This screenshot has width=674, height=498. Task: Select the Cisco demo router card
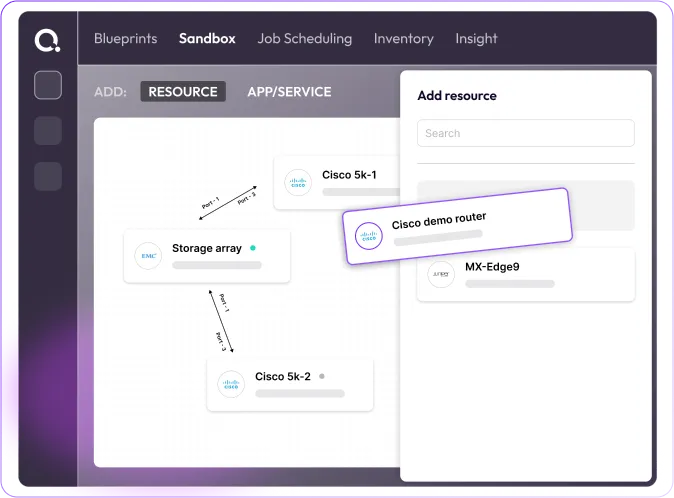[458, 226]
